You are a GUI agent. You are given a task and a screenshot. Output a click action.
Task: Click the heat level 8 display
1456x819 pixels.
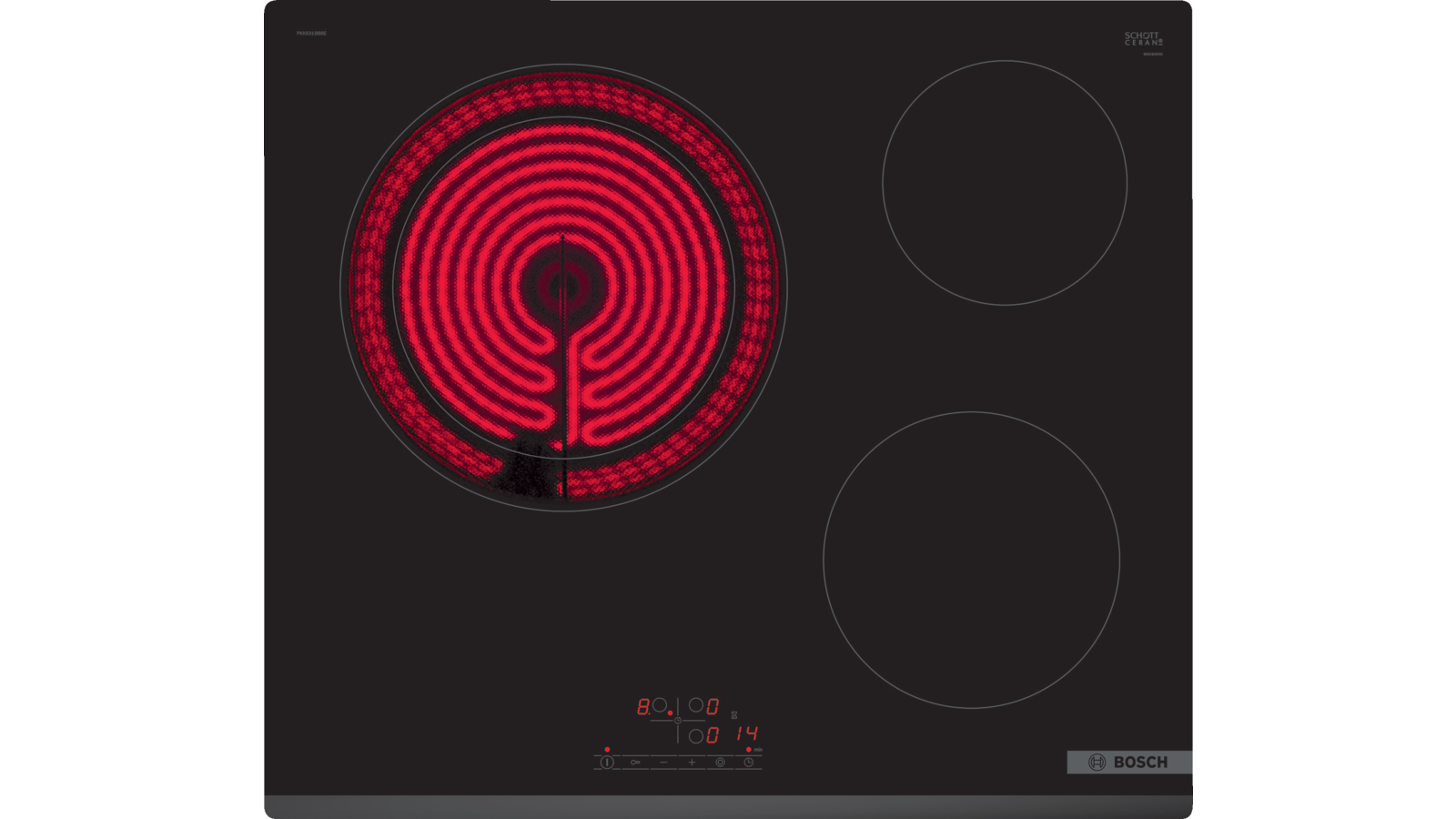[642, 706]
